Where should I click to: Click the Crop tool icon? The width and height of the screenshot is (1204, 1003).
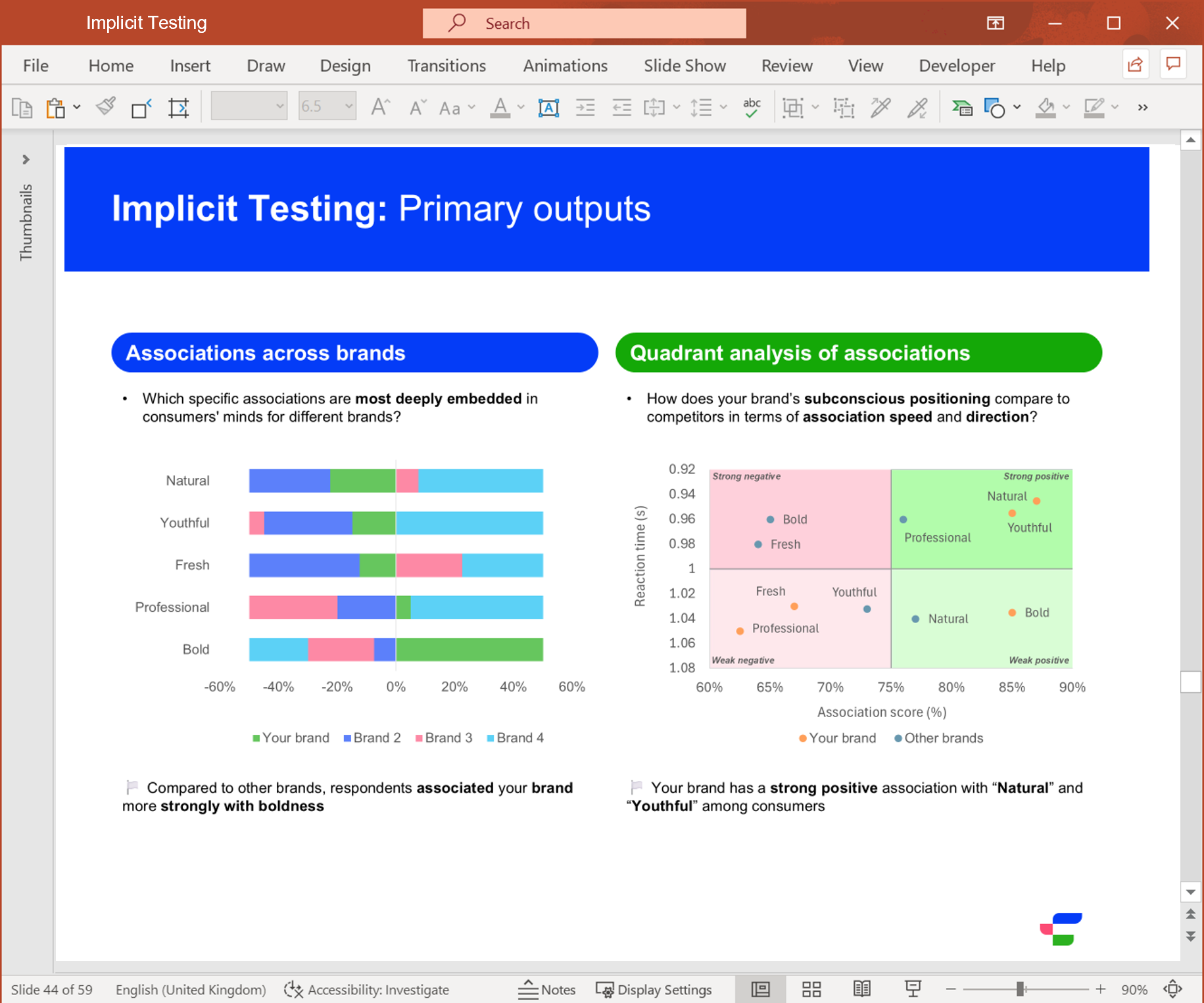tap(178, 107)
